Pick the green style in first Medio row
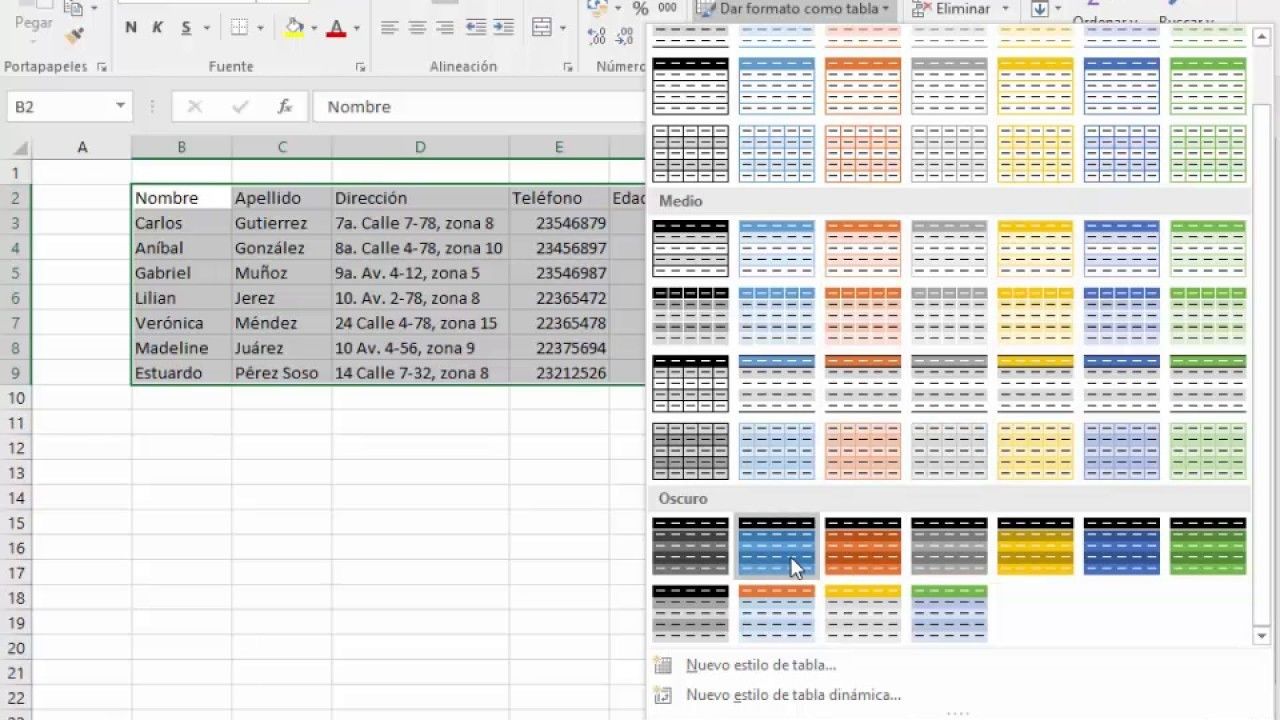This screenshot has height=720, width=1280. tap(1208, 248)
